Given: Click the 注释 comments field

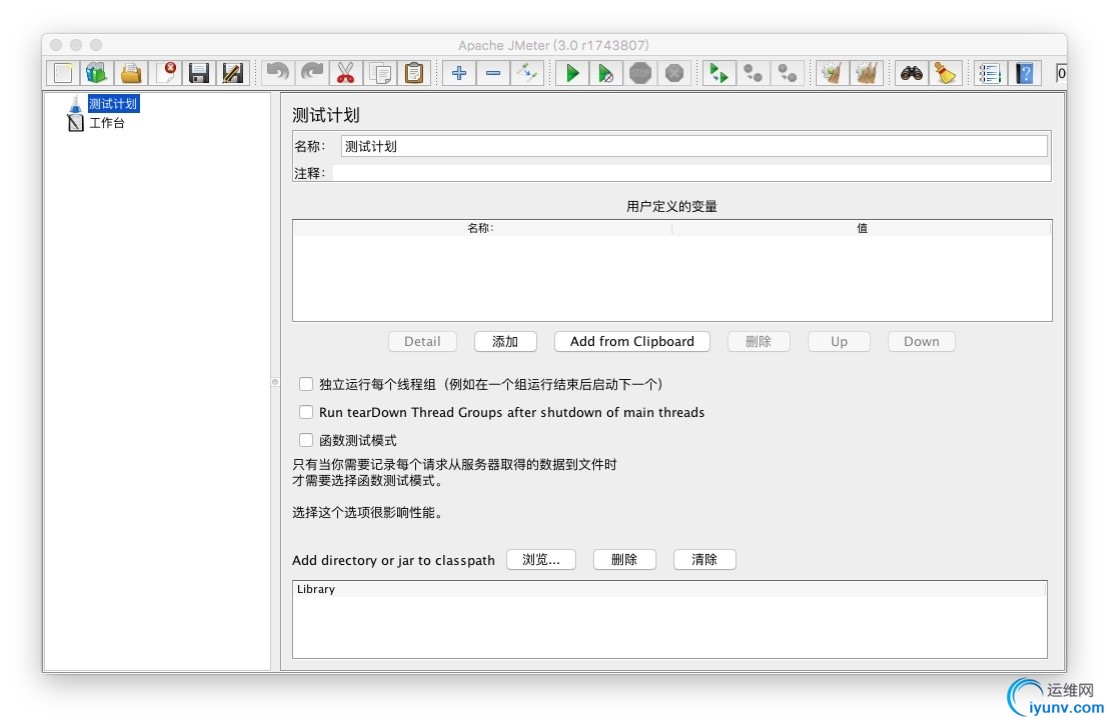Looking at the screenshot, I should 691,173.
